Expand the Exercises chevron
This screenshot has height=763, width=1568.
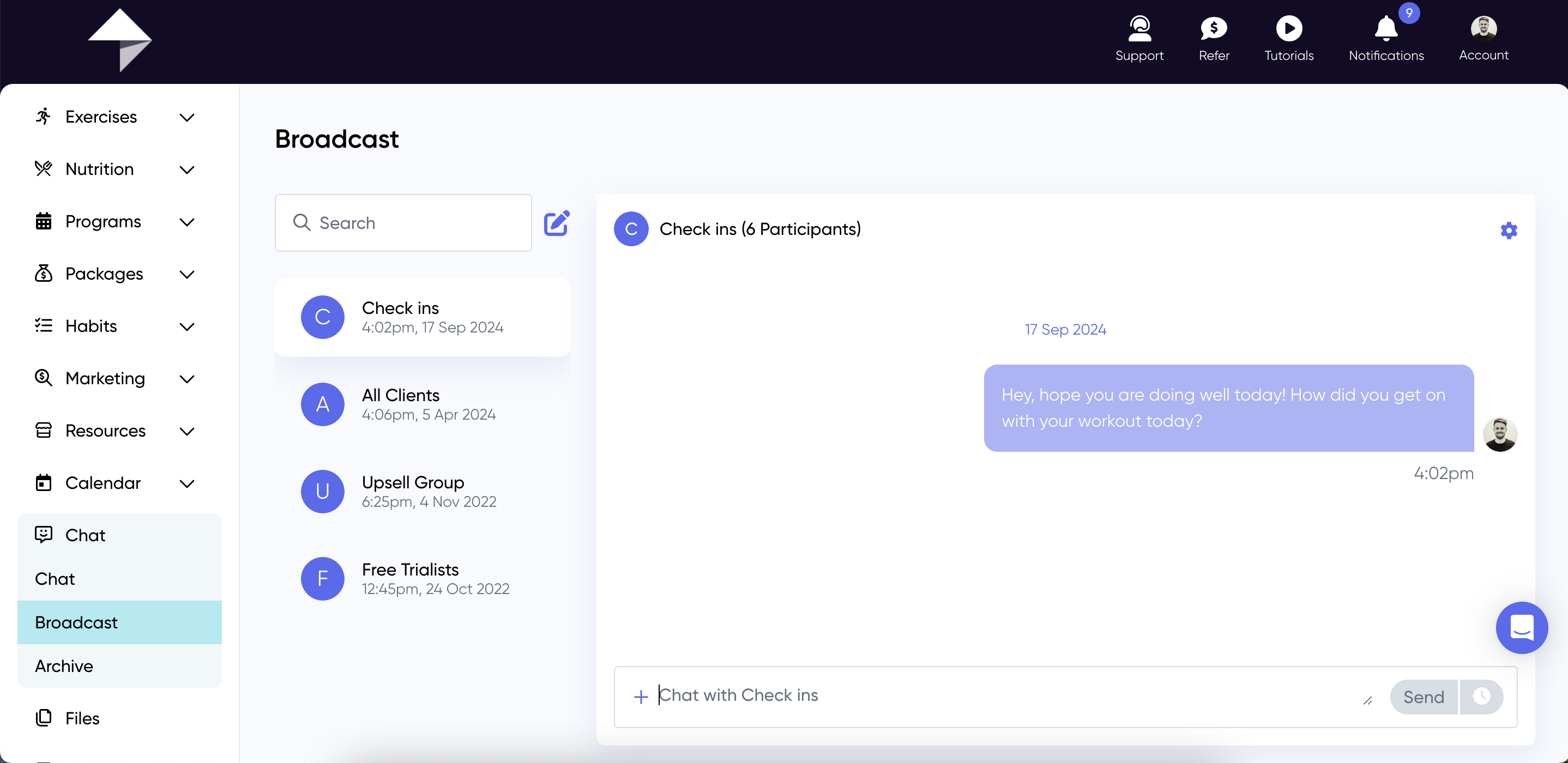tap(187, 117)
